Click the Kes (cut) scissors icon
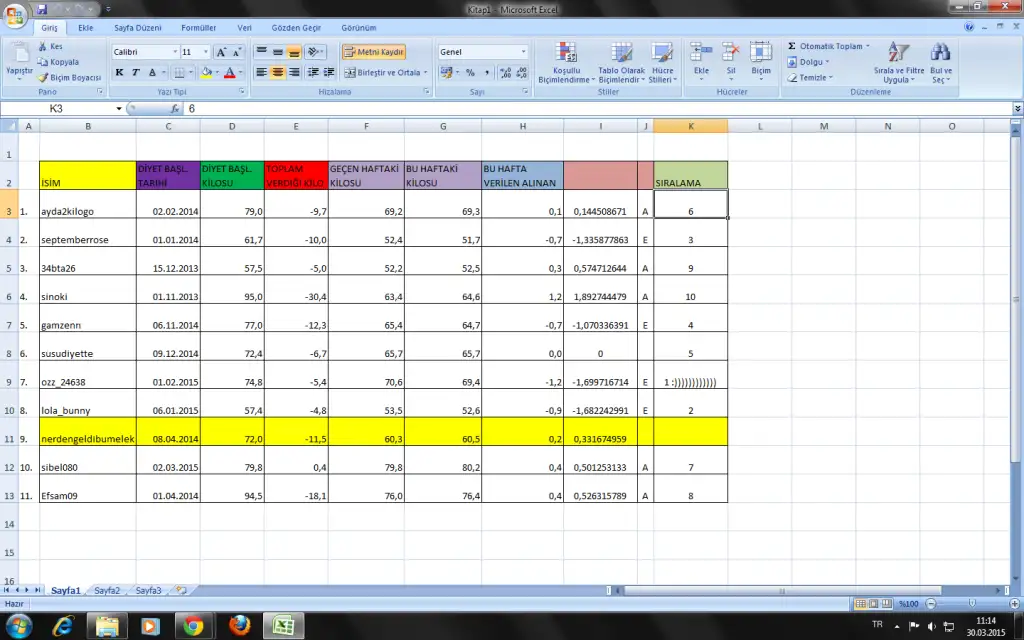Viewport: 1024px width, 640px height. (43, 47)
